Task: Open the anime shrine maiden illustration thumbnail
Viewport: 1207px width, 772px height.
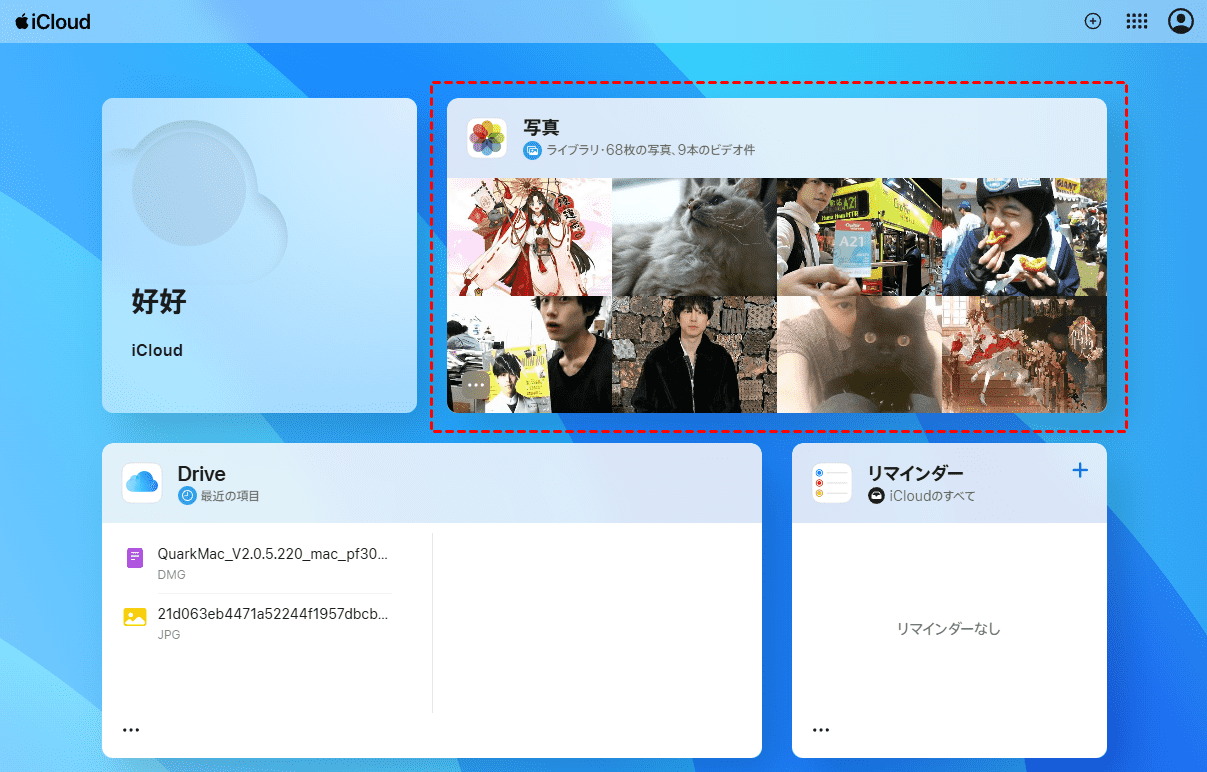Action: tap(529, 237)
